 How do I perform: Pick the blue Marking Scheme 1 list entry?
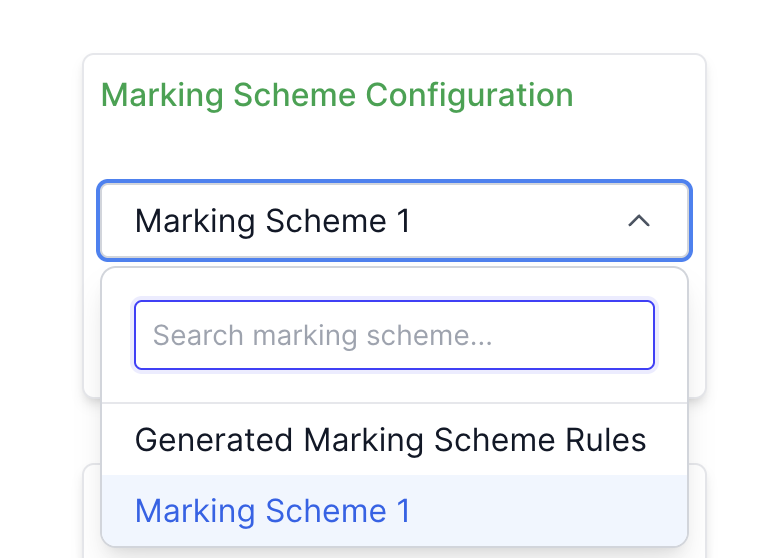273,511
